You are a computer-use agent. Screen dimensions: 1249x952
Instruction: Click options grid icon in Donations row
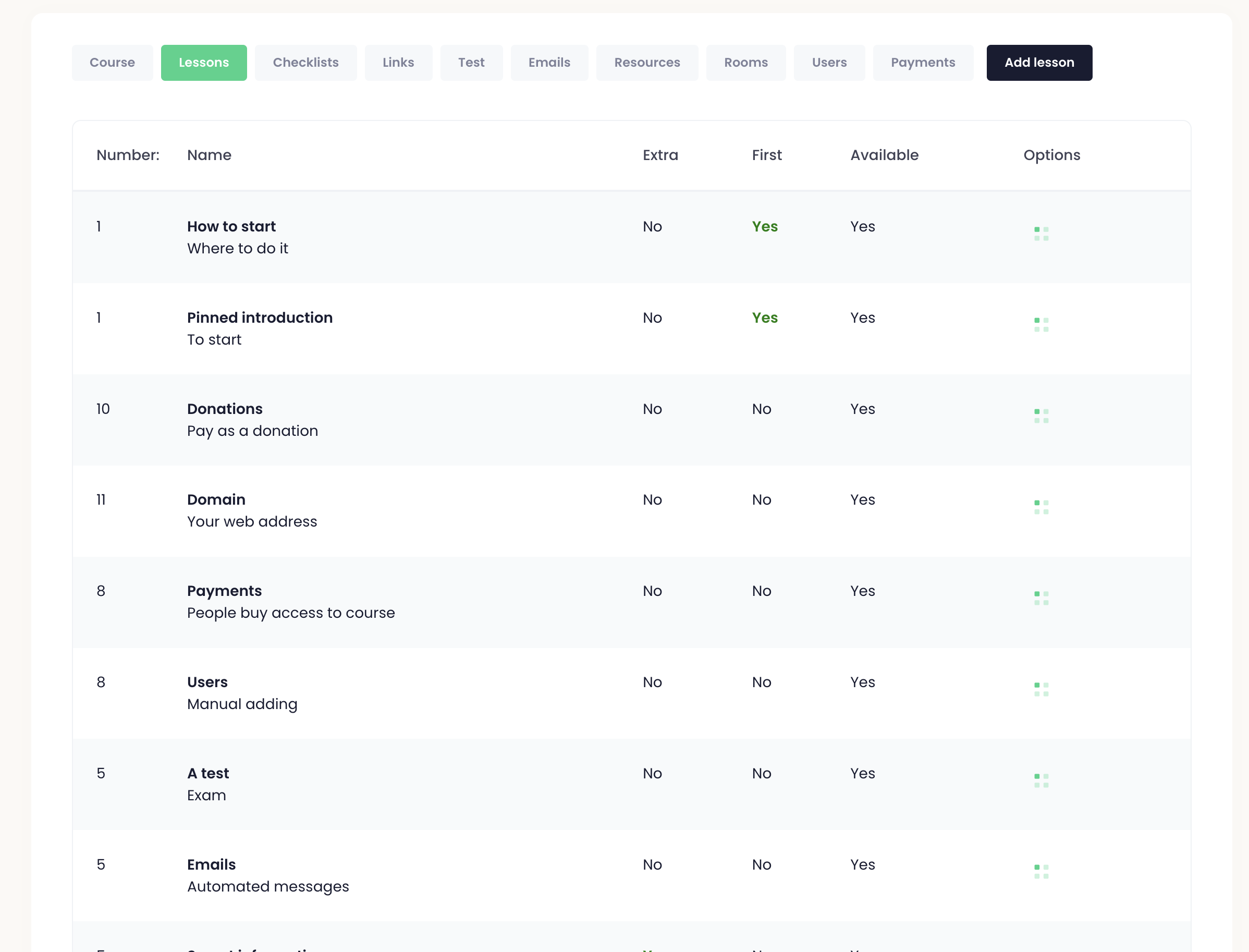(x=1041, y=416)
